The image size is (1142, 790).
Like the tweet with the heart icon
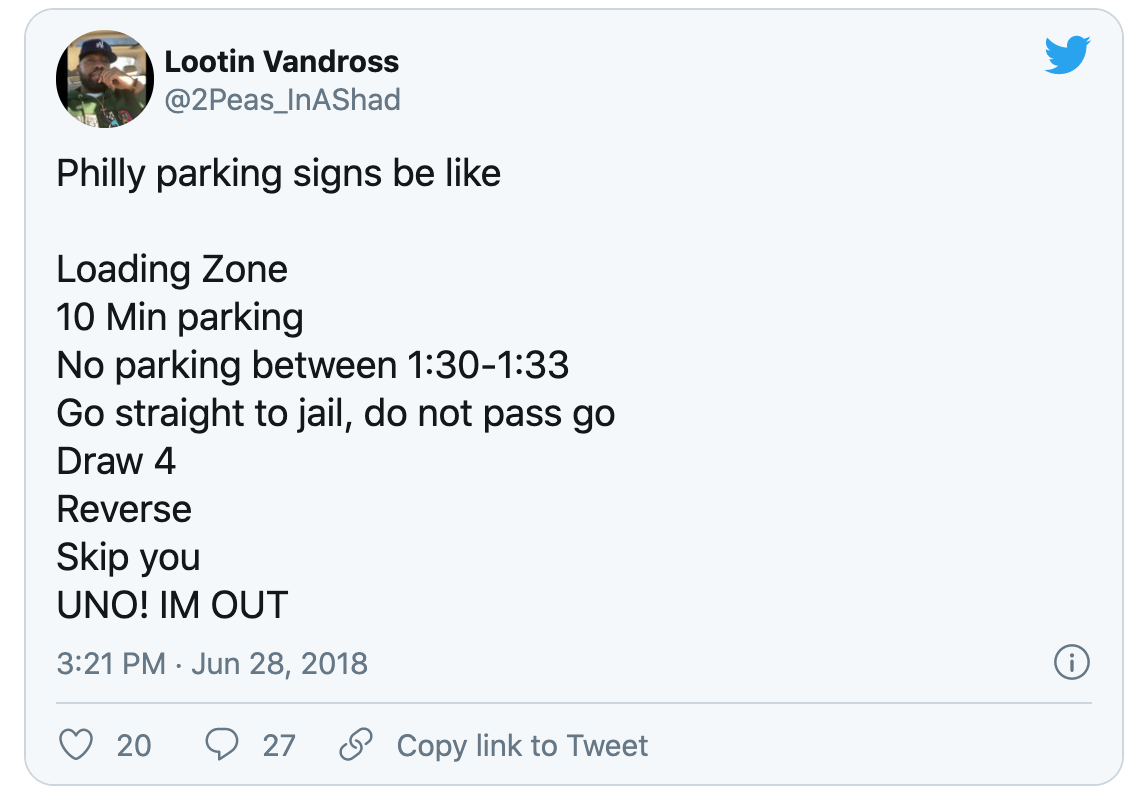coord(77,745)
